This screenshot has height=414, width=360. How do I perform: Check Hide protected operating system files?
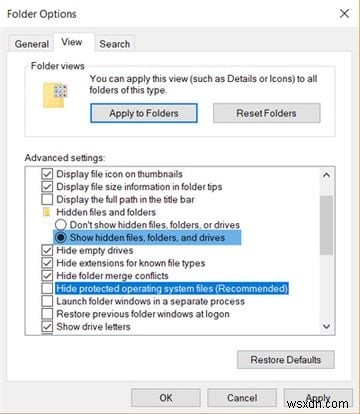click(47, 288)
